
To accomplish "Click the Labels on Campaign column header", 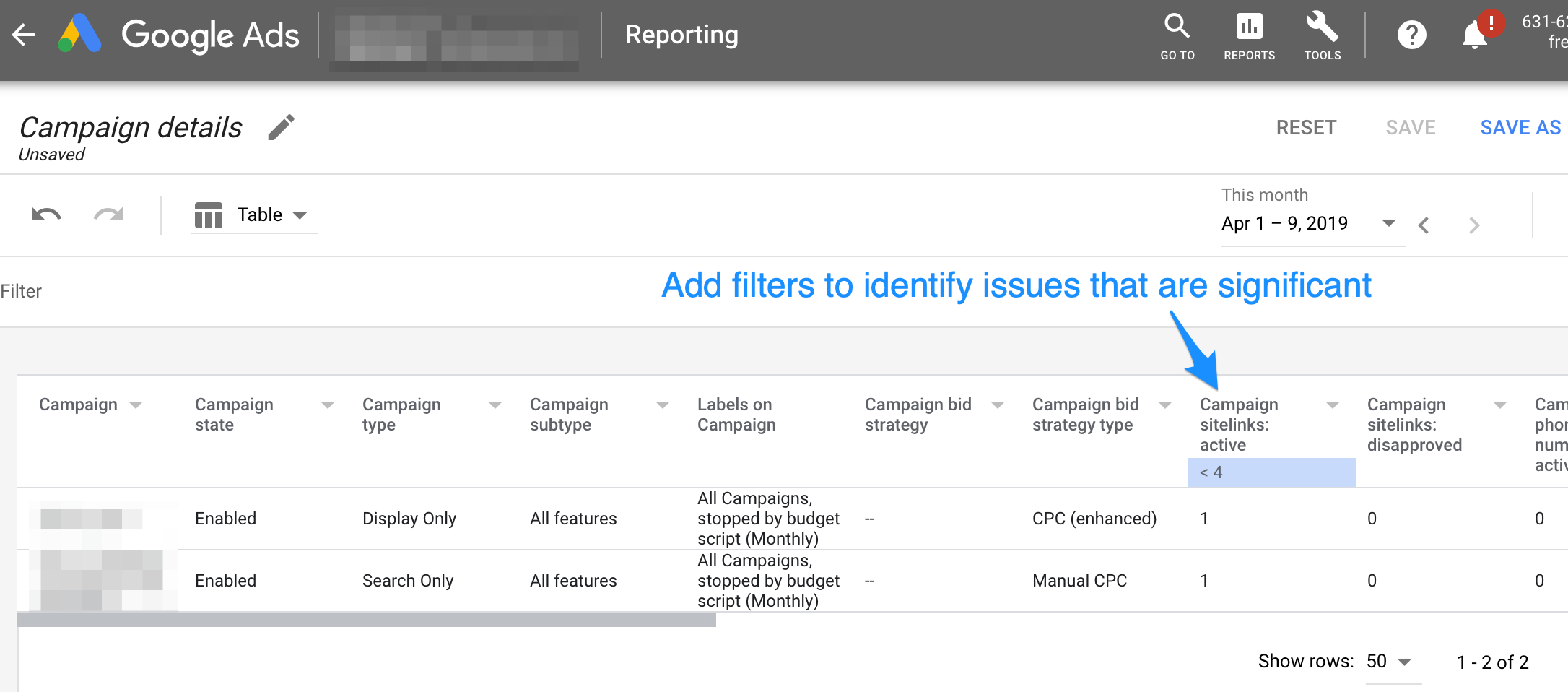I will coord(736,415).
